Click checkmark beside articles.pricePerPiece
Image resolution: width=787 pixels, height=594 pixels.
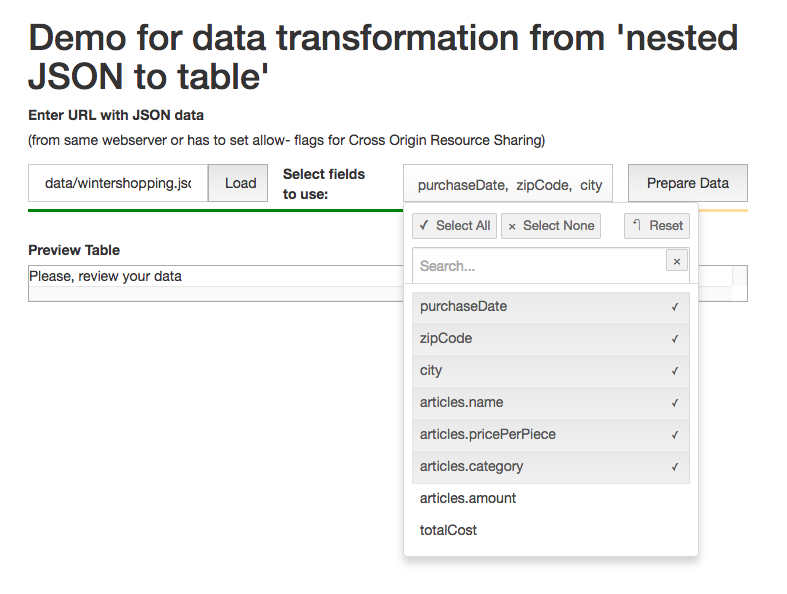[675, 435]
